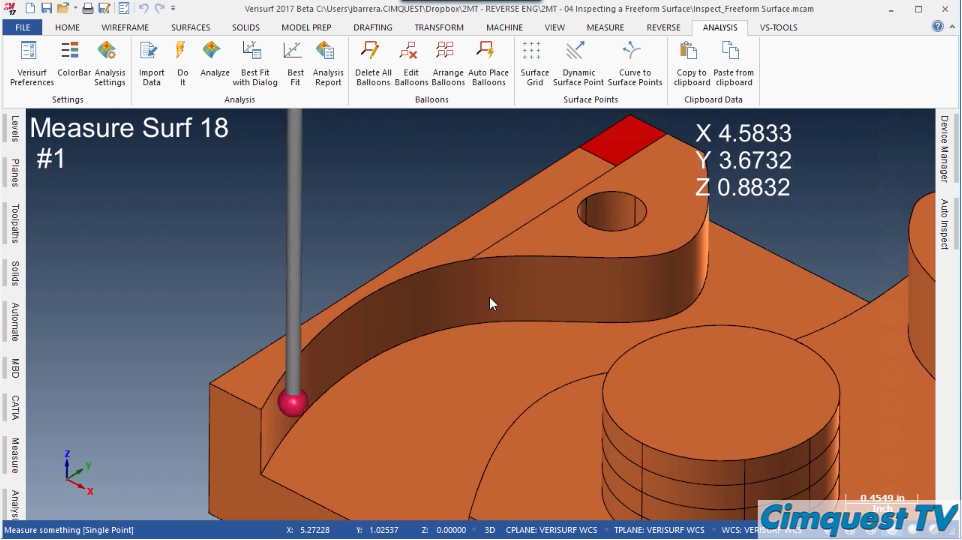Open the VS-TOOLS tab
Screen dimensions: 962x540
[x=778, y=27]
